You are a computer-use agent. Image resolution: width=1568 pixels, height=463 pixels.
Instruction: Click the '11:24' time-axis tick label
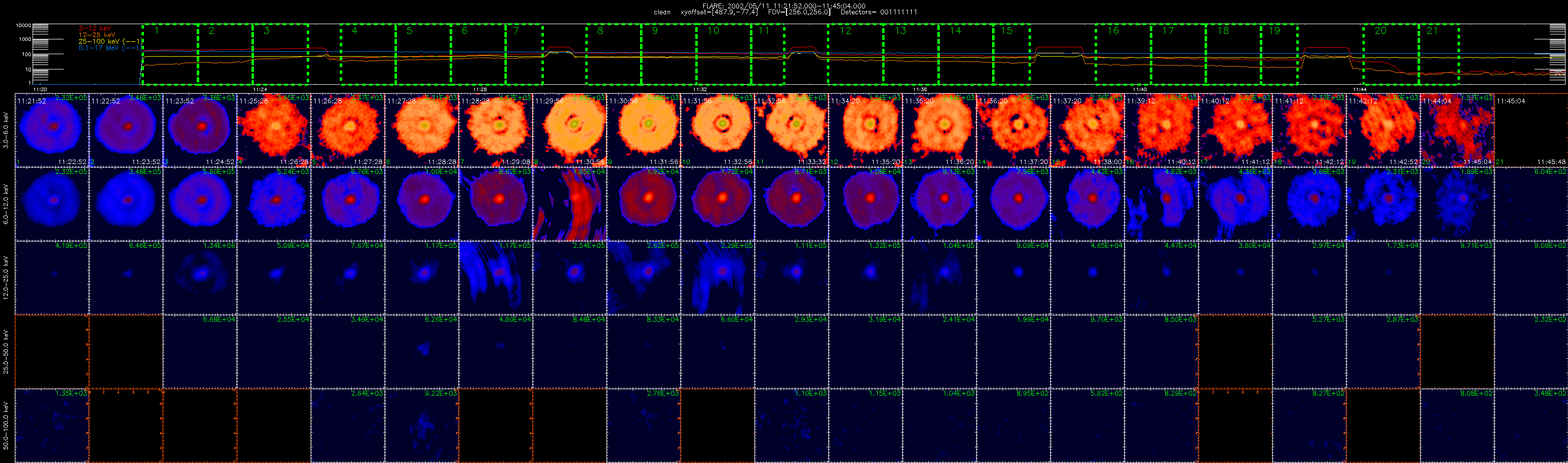point(260,90)
